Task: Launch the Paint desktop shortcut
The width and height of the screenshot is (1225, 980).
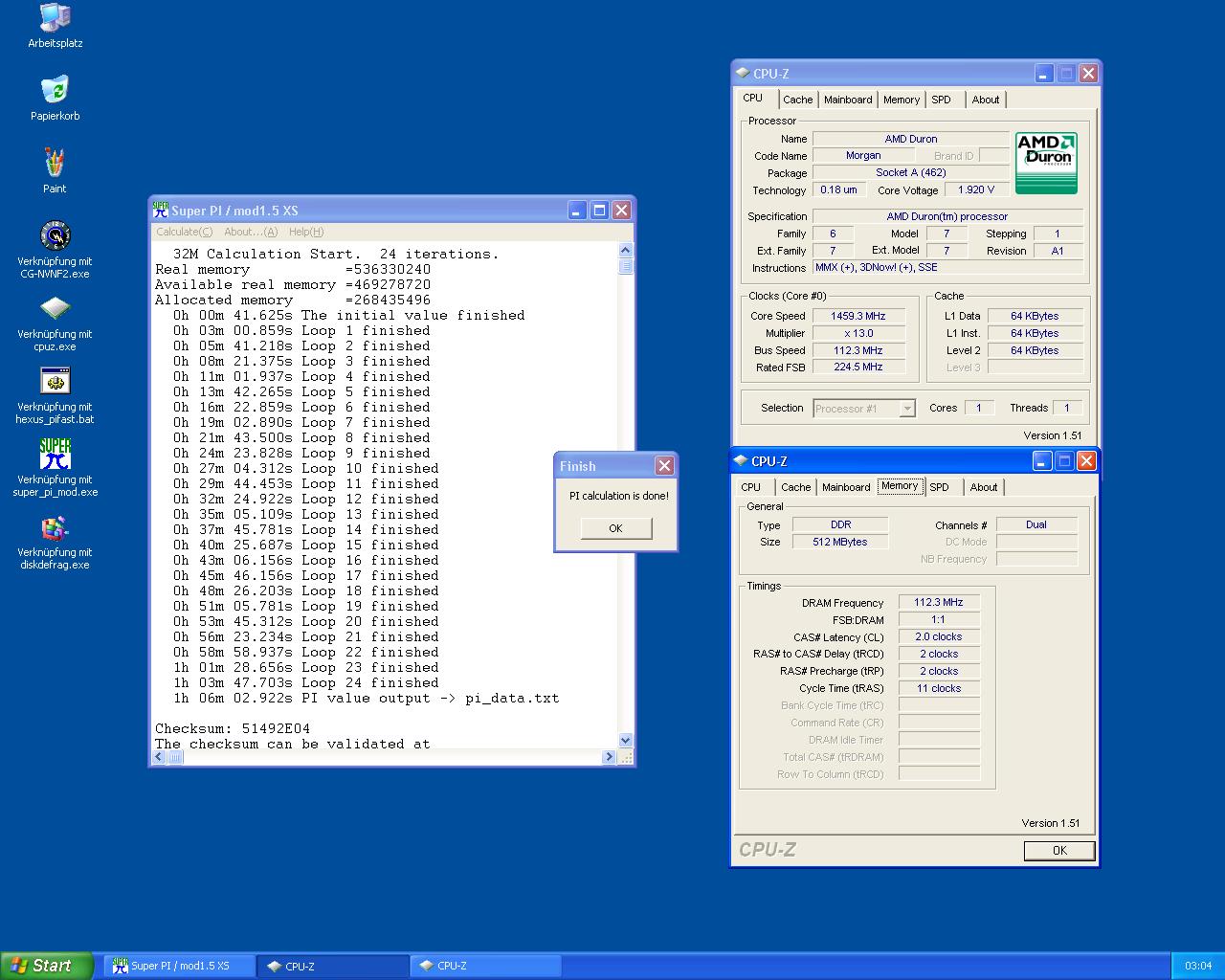Action: click(55, 163)
